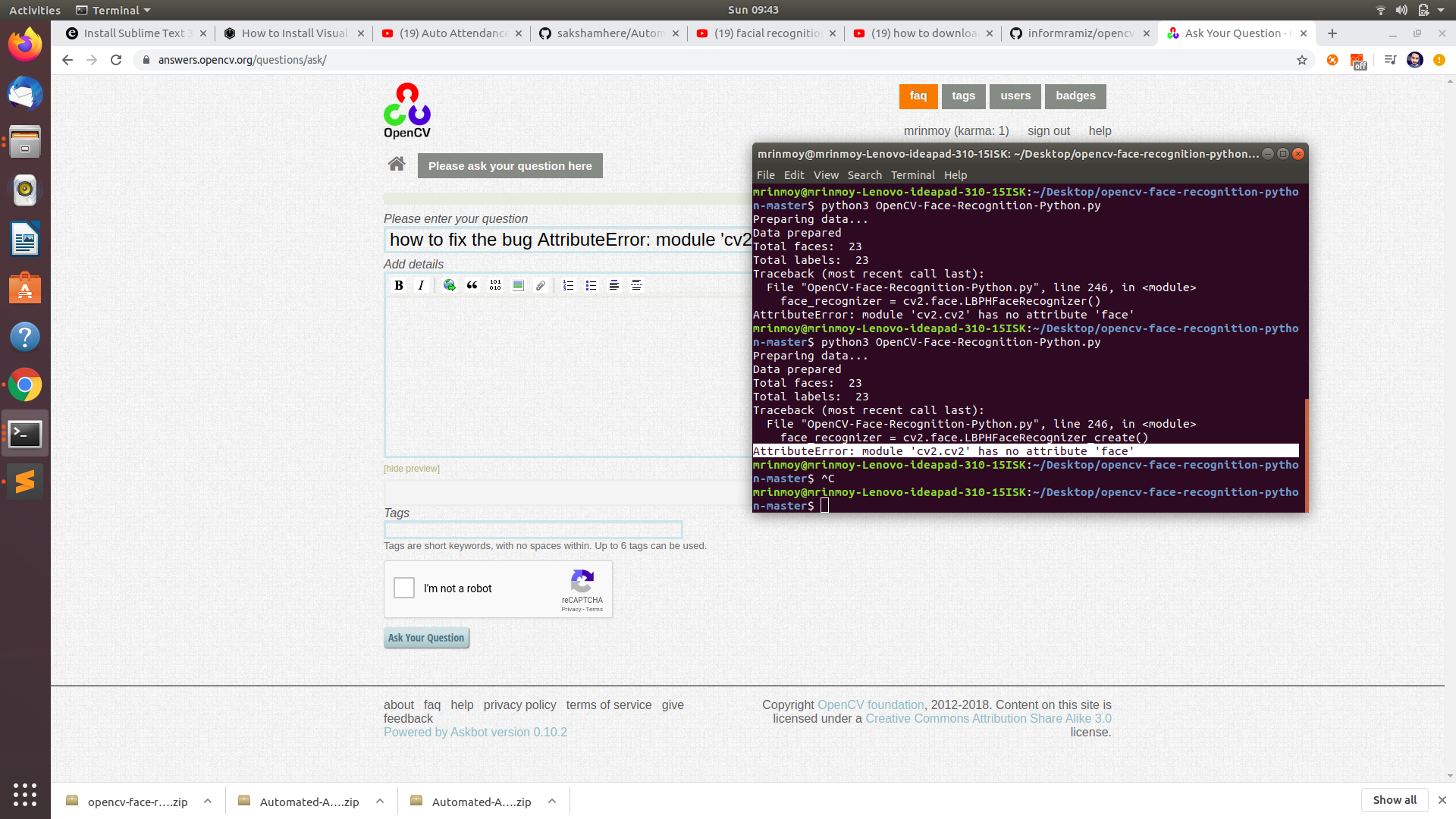
Task: Toggle italic formatting in the editor toolbar
Action: [x=421, y=285]
